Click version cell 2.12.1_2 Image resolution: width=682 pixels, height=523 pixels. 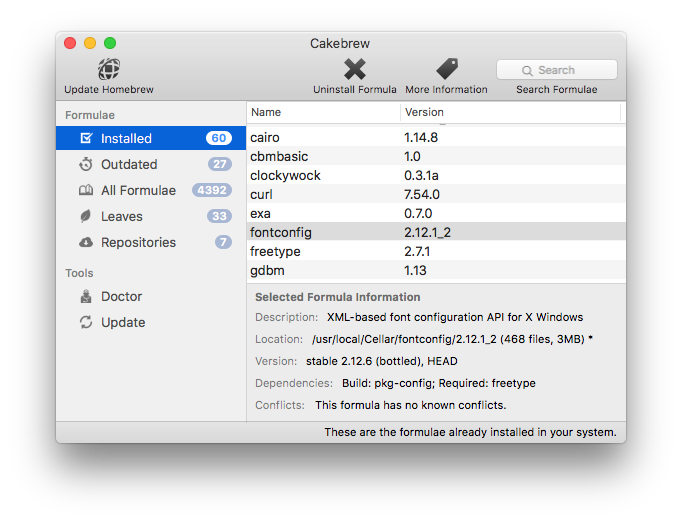(427, 232)
